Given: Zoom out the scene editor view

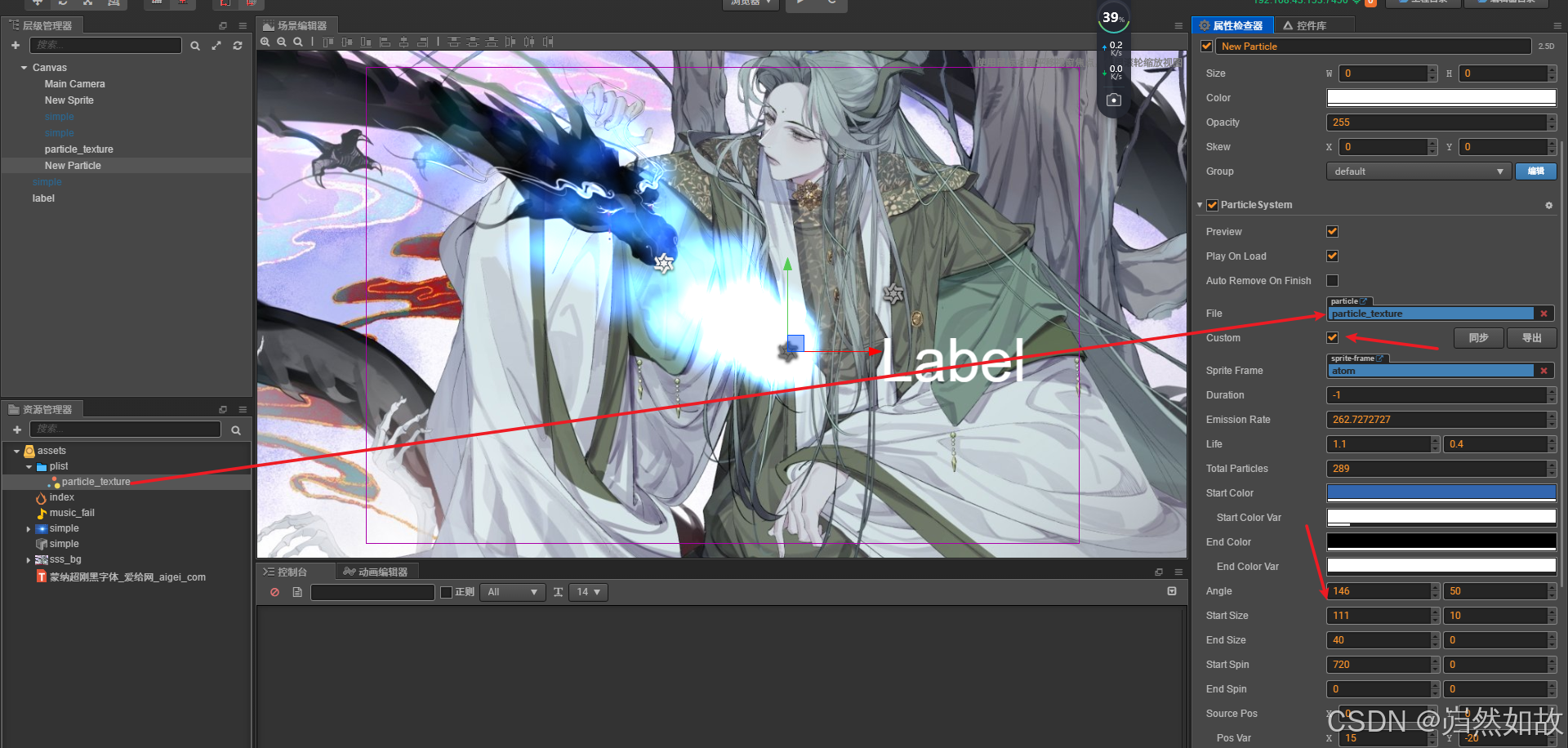Looking at the screenshot, I should [x=282, y=42].
